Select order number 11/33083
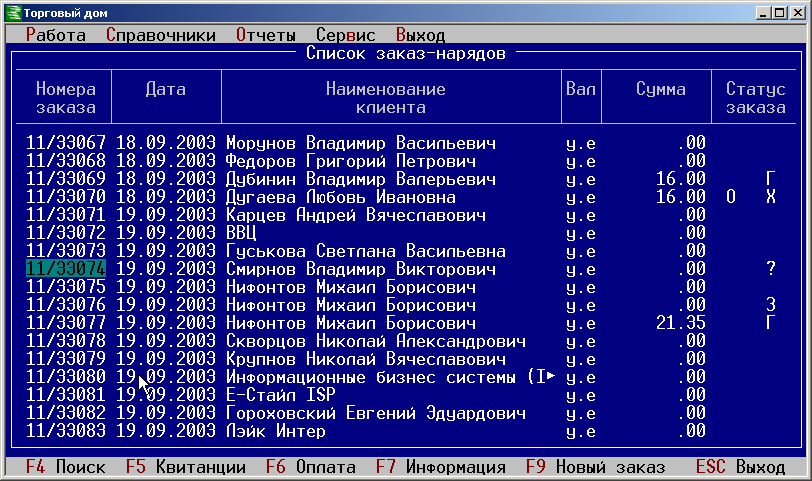Image resolution: width=812 pixels, height=481 pixels. 66,430
